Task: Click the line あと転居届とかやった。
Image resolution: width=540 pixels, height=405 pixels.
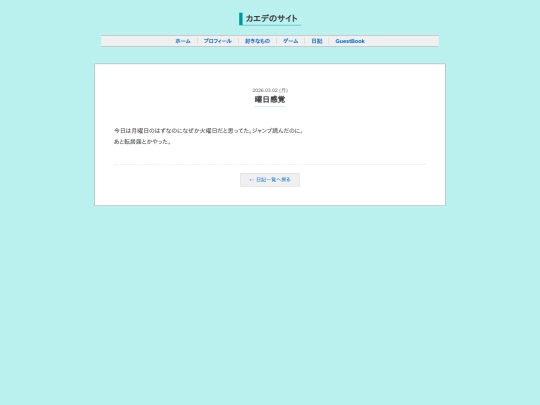Action: point(143,142)
